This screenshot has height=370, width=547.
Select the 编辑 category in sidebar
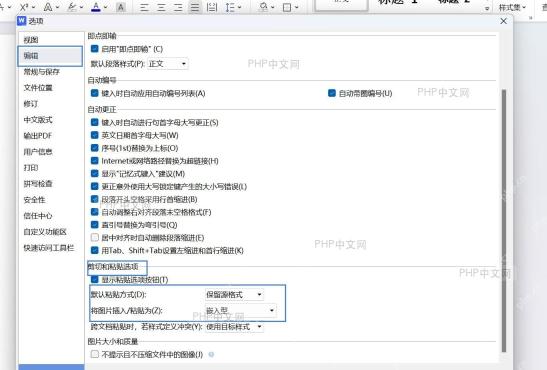(50, 56)
